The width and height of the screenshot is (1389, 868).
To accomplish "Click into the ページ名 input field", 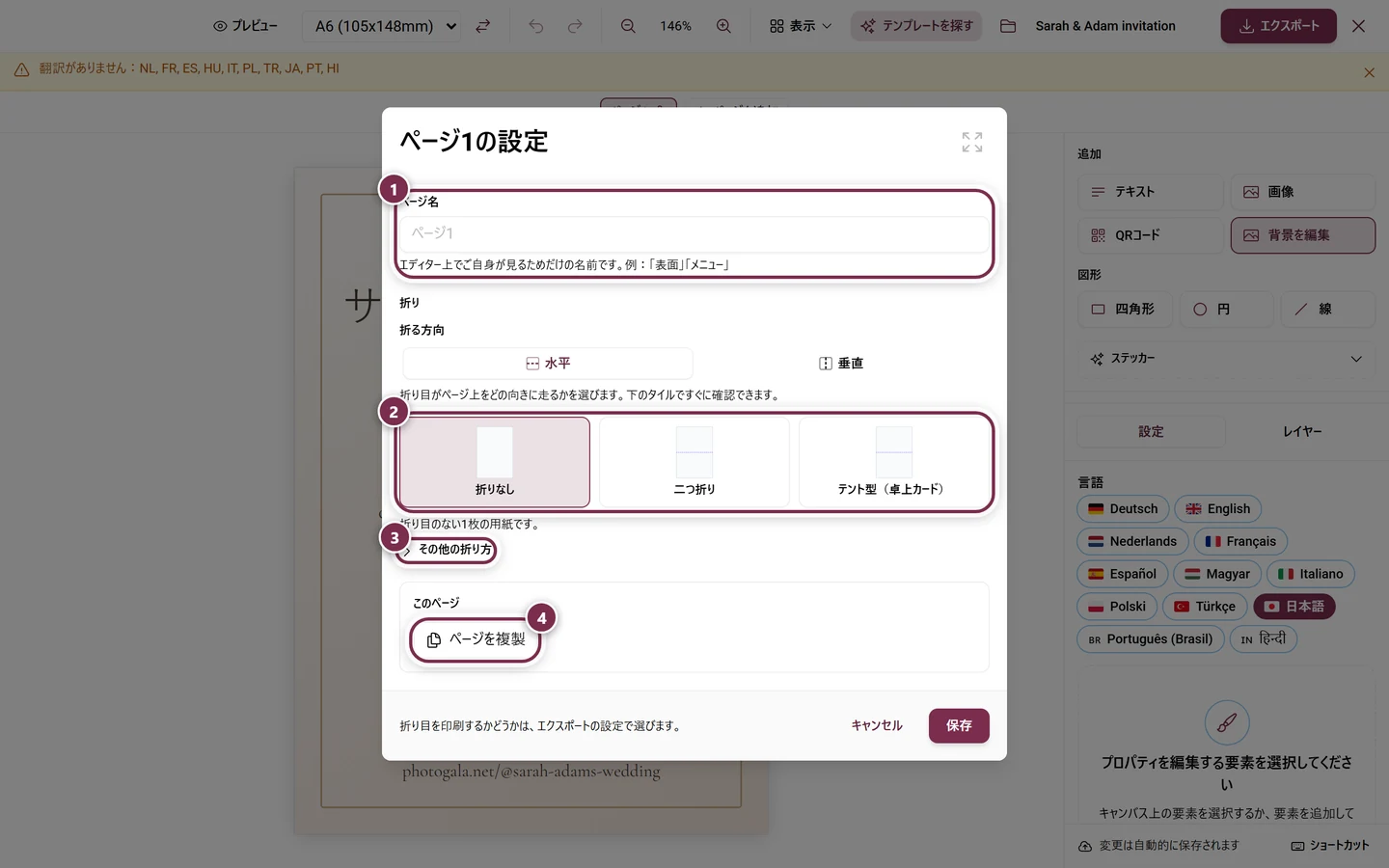I will point(694,233).
